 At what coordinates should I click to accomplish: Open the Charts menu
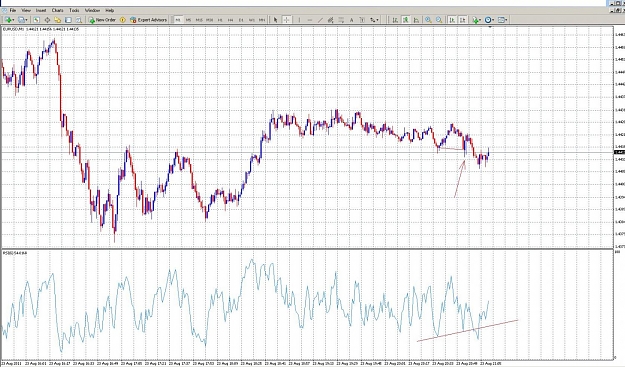tap(57, 10)
